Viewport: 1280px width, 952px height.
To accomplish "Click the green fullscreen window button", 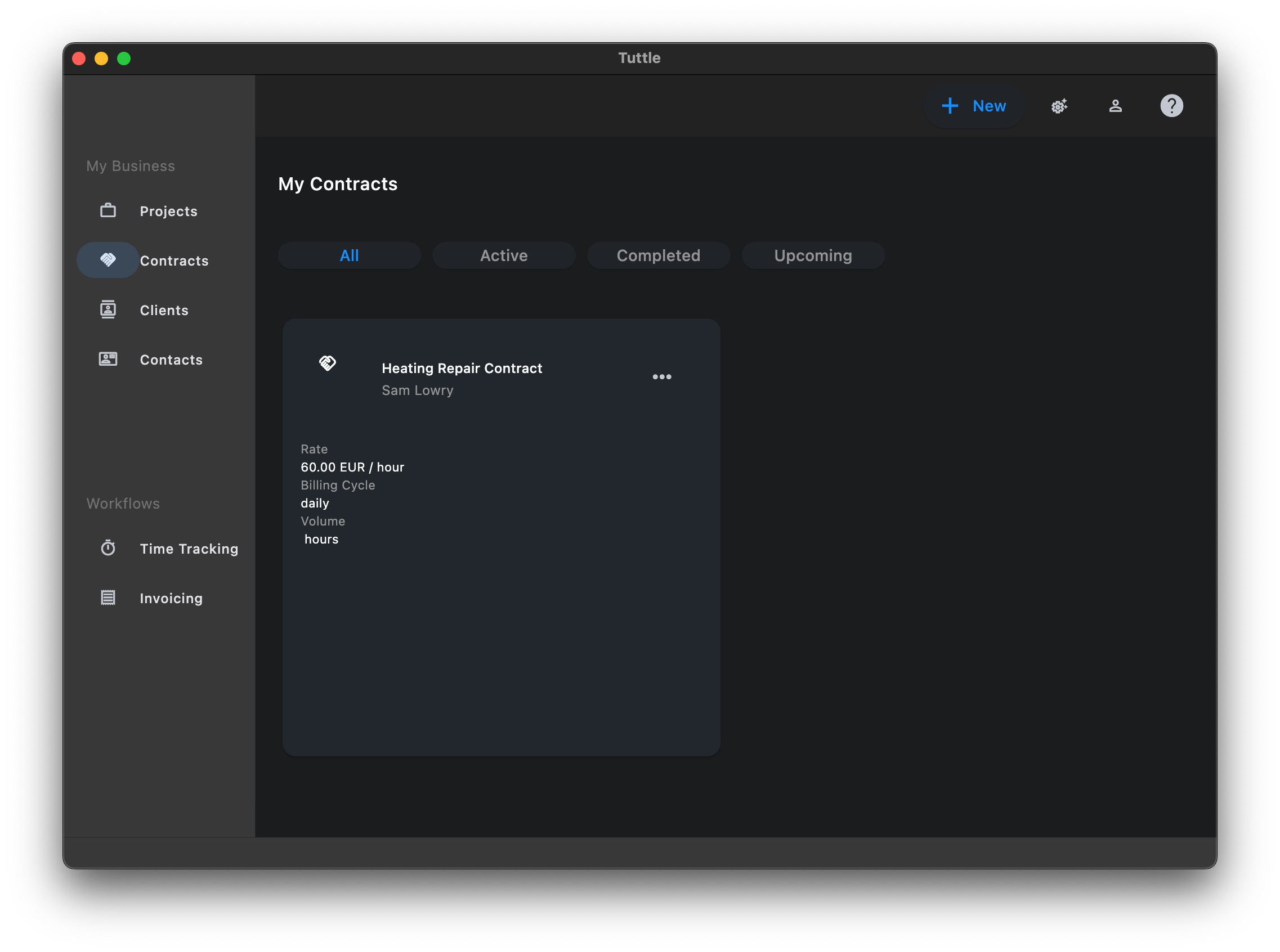I will click(124, 59).
